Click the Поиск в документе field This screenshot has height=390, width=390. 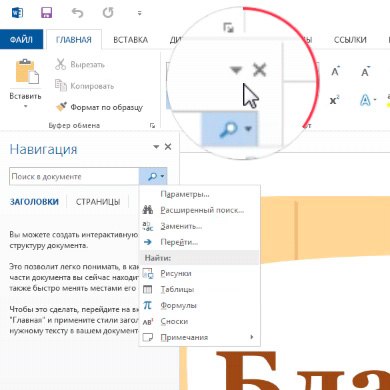point(74,176)
